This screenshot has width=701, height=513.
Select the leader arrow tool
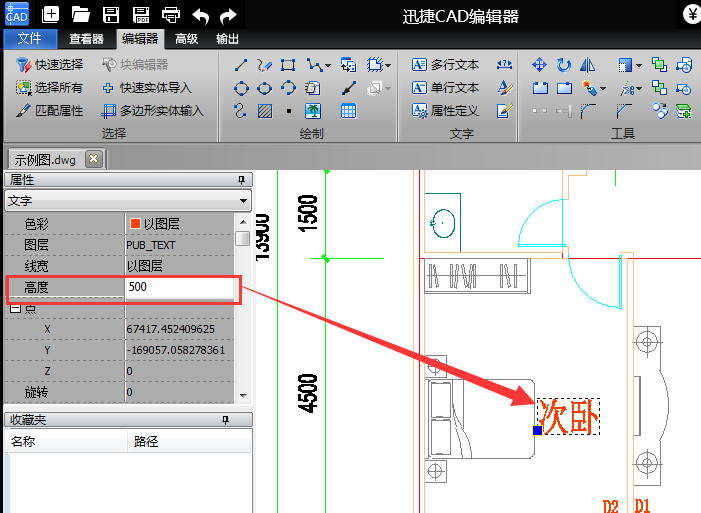pyautogui.click(x=349, y=88)
